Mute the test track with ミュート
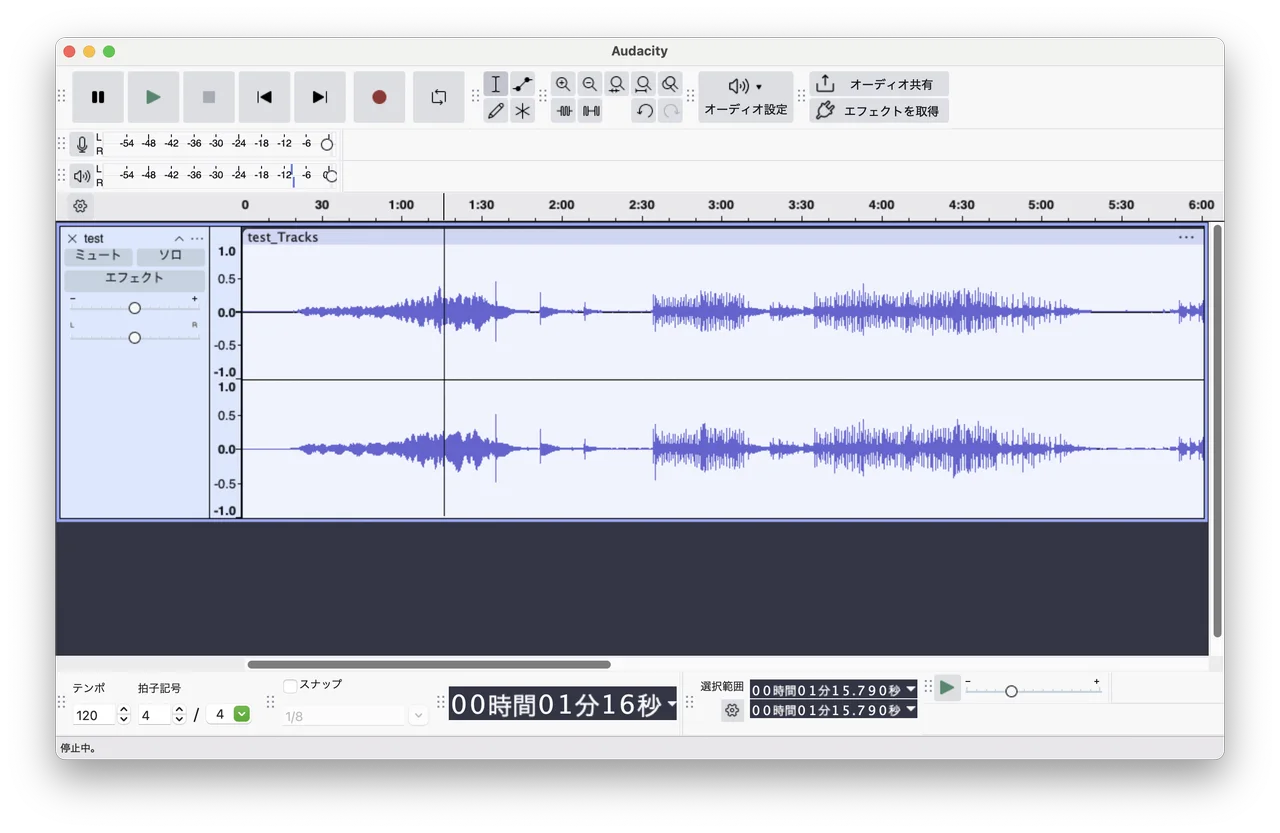The width and height of the screenshot is (1280, 833). pos(98,256)
